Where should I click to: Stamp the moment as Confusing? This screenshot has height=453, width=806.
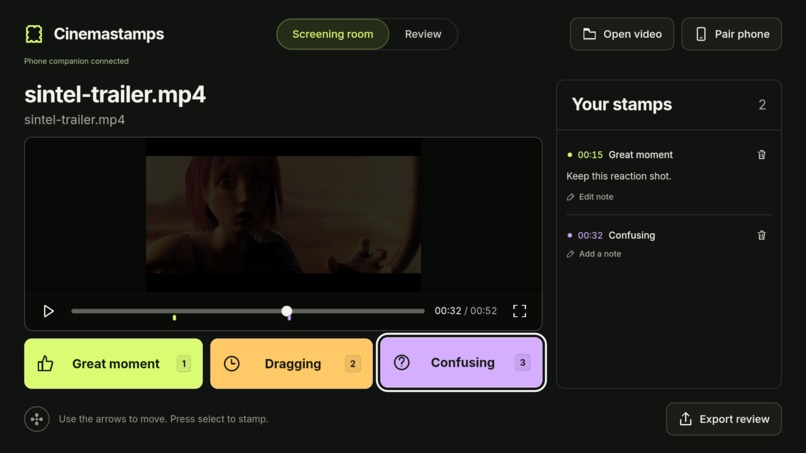tap(461, 363)
